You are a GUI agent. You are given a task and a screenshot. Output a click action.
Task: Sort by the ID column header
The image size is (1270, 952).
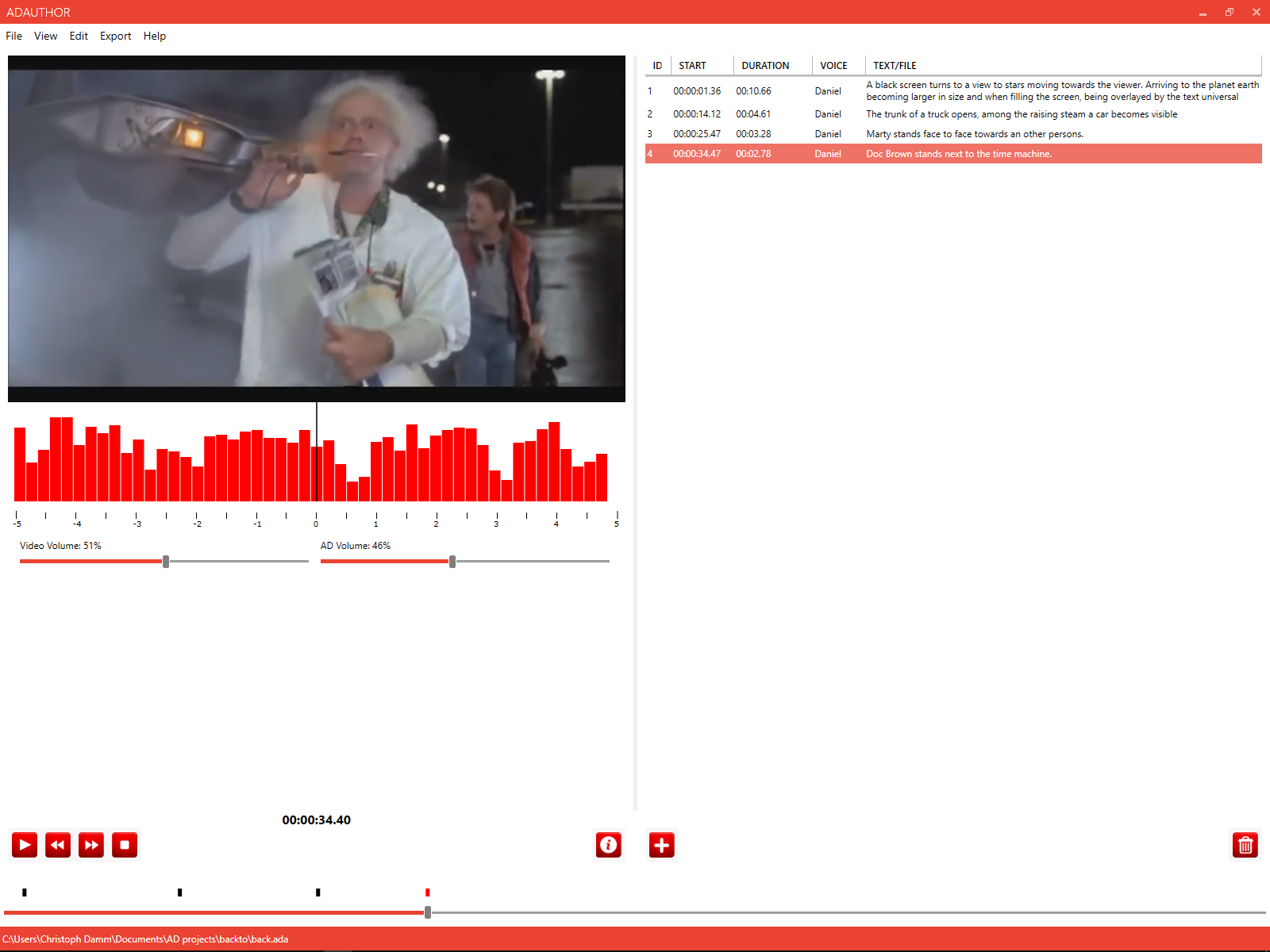(x=658, y=66)
